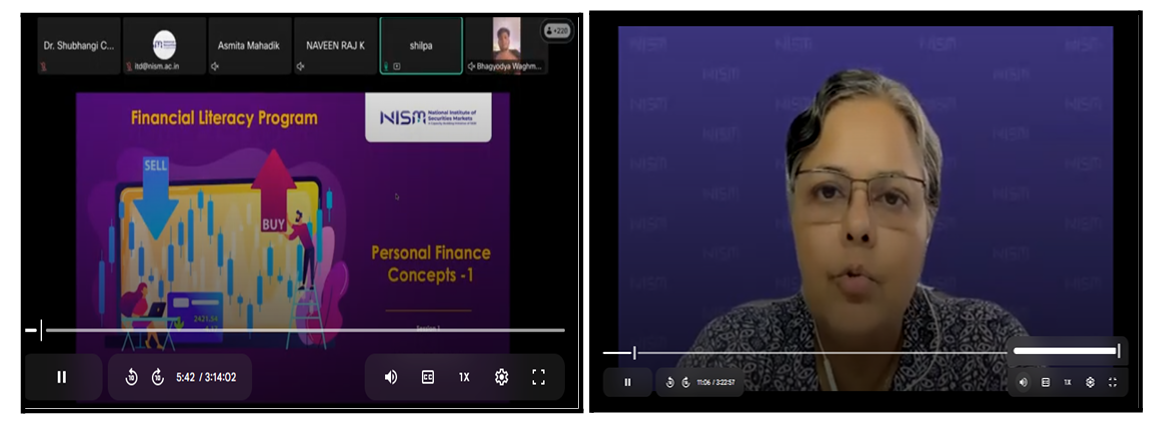Viewport: 1162px width, 430px height.
Task: Toggle captions icon on right video
Action: [x=1045, y=382]
